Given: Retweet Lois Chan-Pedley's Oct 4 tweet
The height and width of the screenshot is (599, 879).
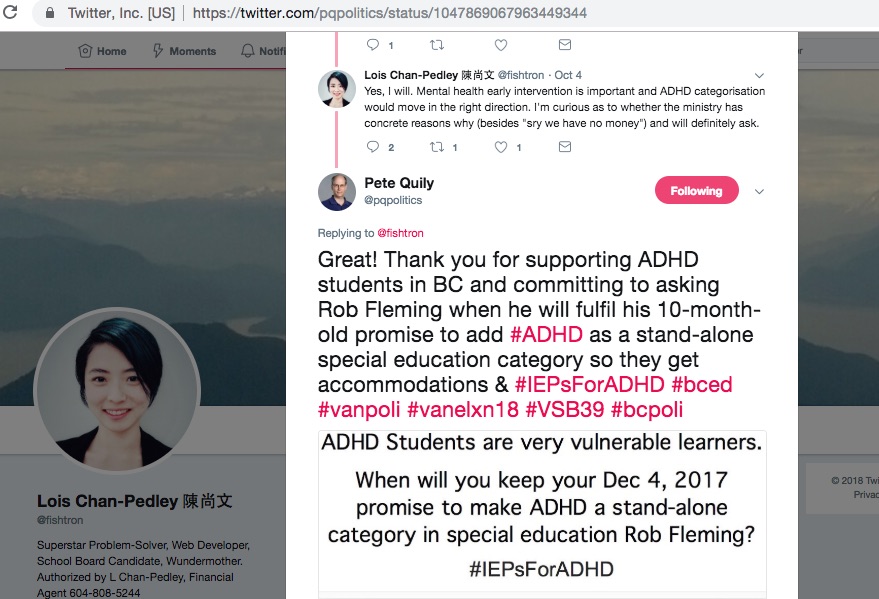Looking at the screenshot, I should click(436, 147).
